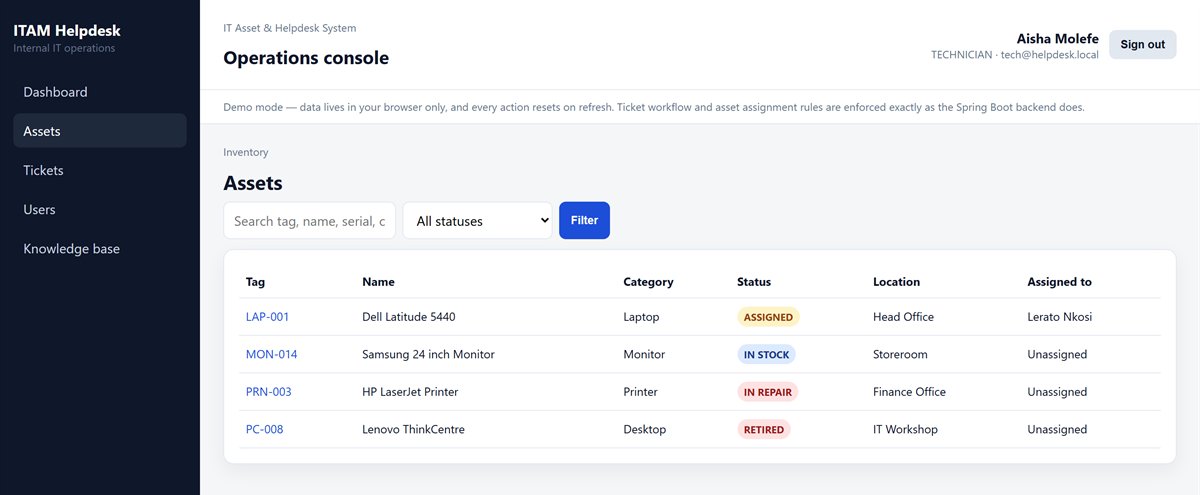Click the Status column header
Screen dimensions: 1200x495
[754, 282]
